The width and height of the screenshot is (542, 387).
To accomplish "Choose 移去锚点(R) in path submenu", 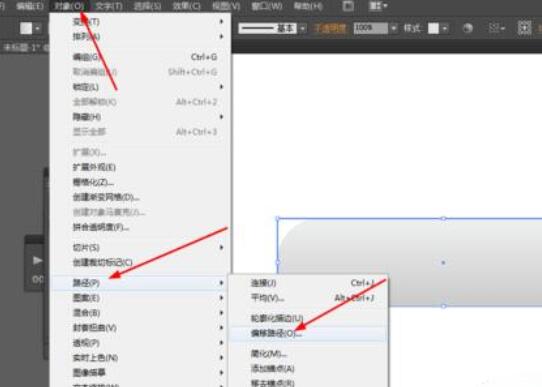I will tap(308, 382).
